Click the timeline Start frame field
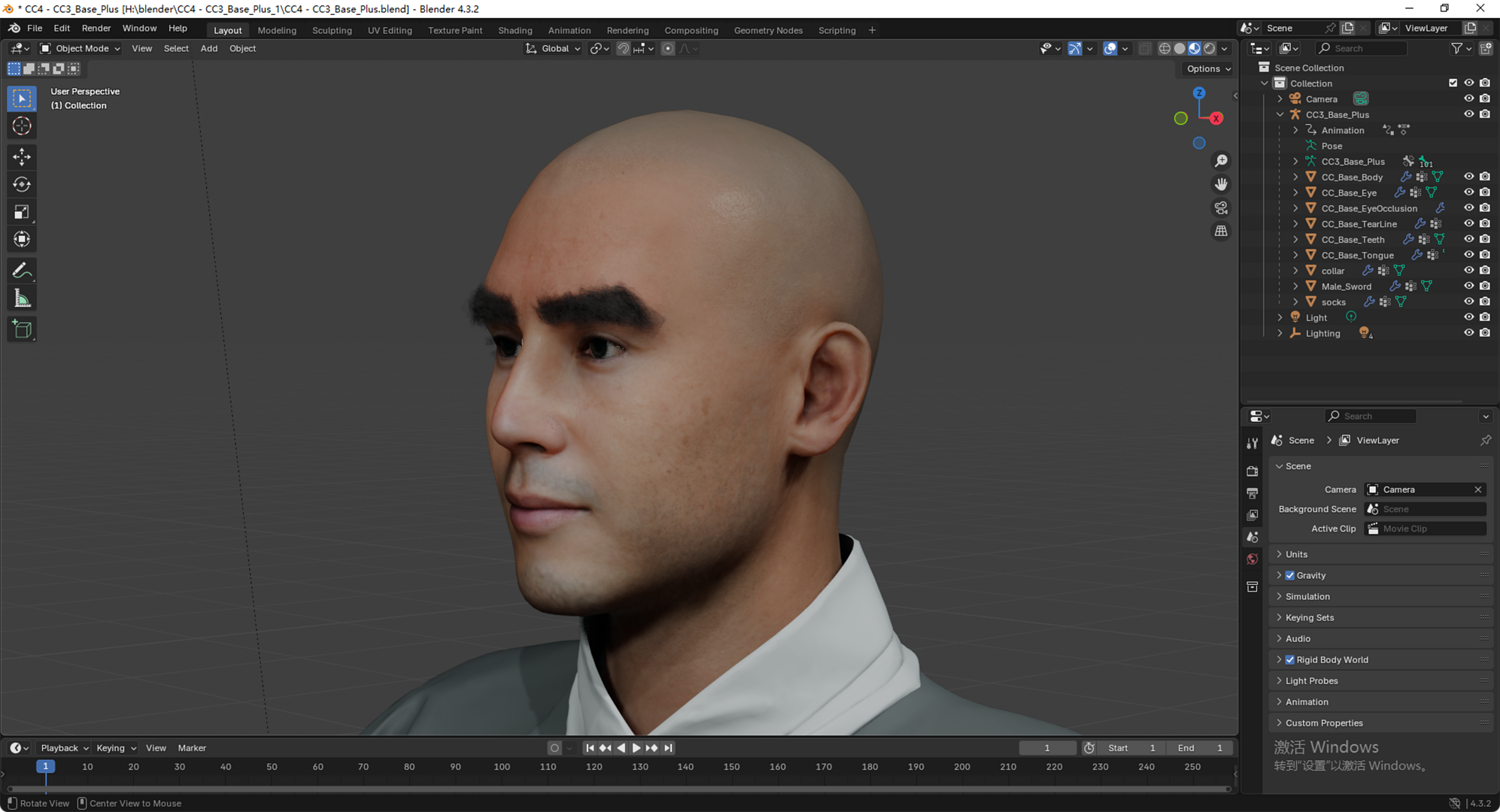Image resolution: width=1500 pixels, height=812 pixels. (1130, 748)
